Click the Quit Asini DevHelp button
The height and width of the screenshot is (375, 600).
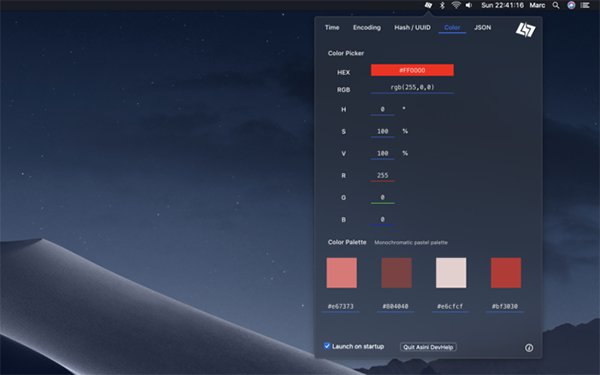(x=428, y=347)
